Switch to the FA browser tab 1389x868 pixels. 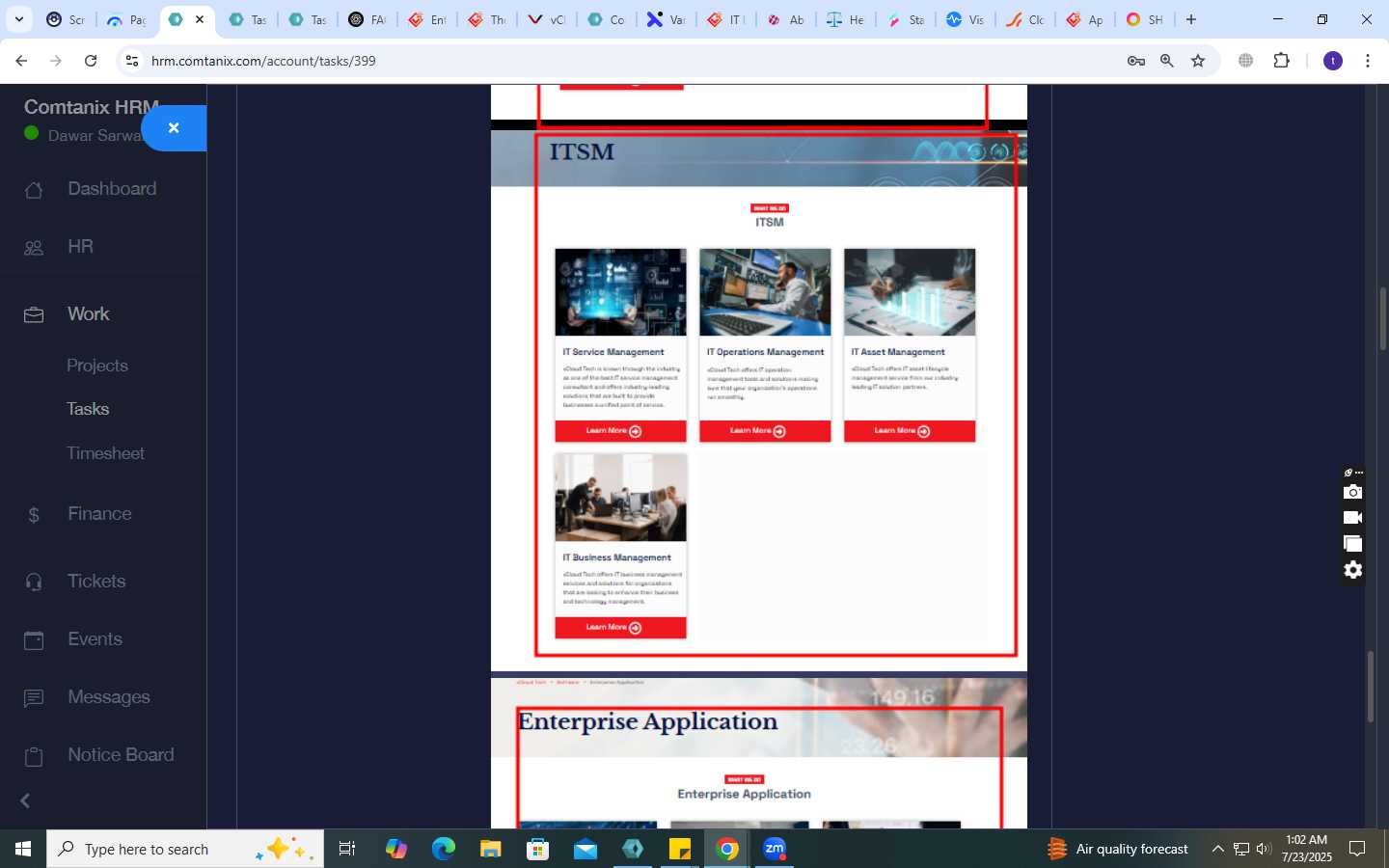[368, 19]
